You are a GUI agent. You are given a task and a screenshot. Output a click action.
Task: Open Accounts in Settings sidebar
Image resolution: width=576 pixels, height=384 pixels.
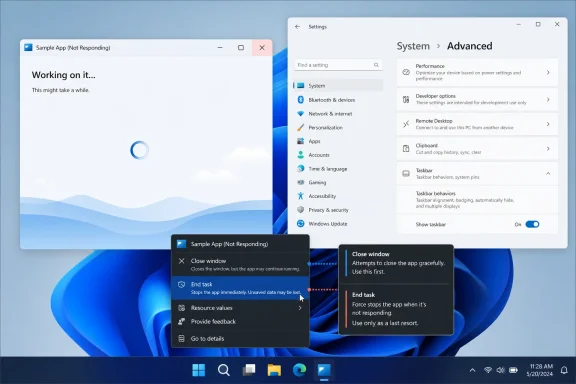point(338,155)
